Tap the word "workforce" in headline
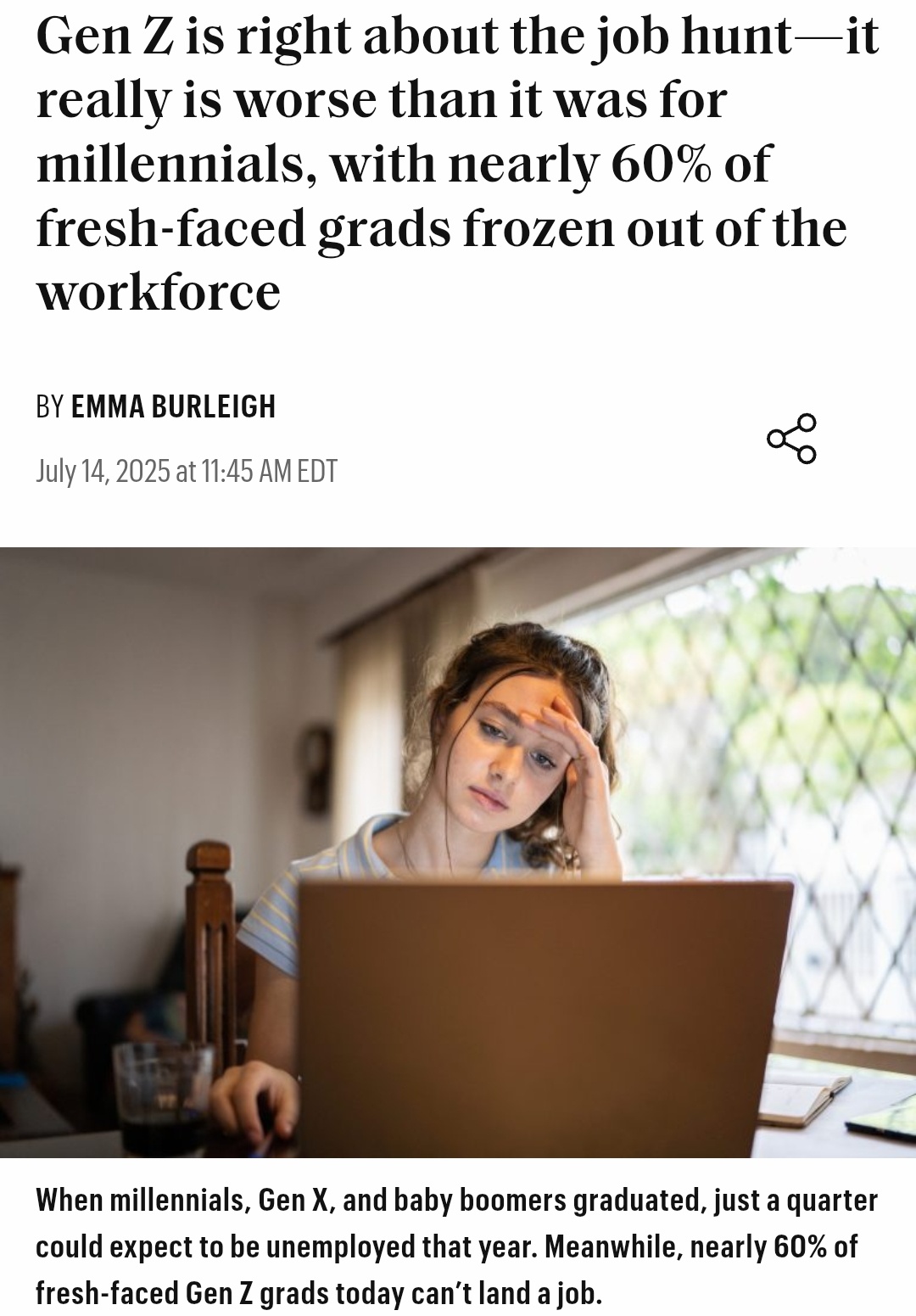The height and width of the screenshot is (1316, 916). [159, 293]
